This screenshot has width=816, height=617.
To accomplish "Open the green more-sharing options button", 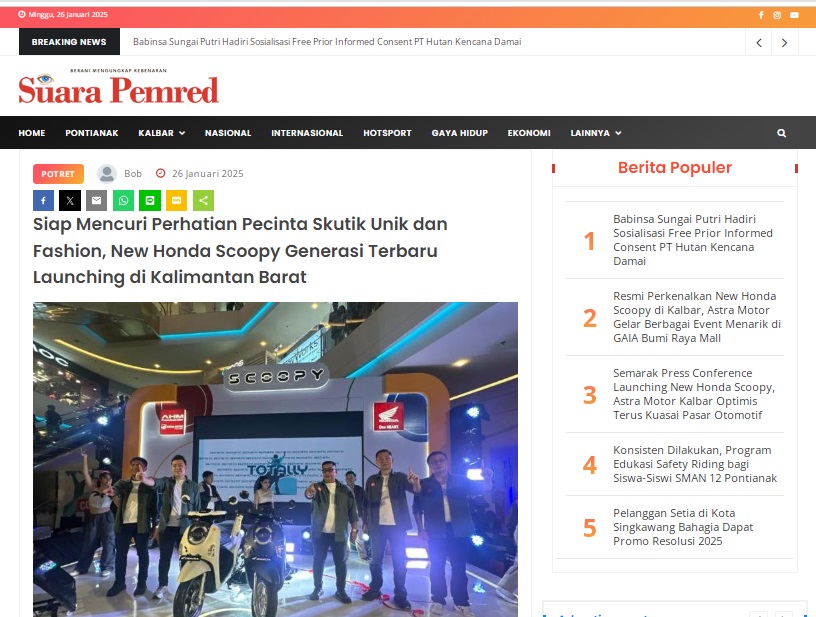I will (x=203, y=200).
